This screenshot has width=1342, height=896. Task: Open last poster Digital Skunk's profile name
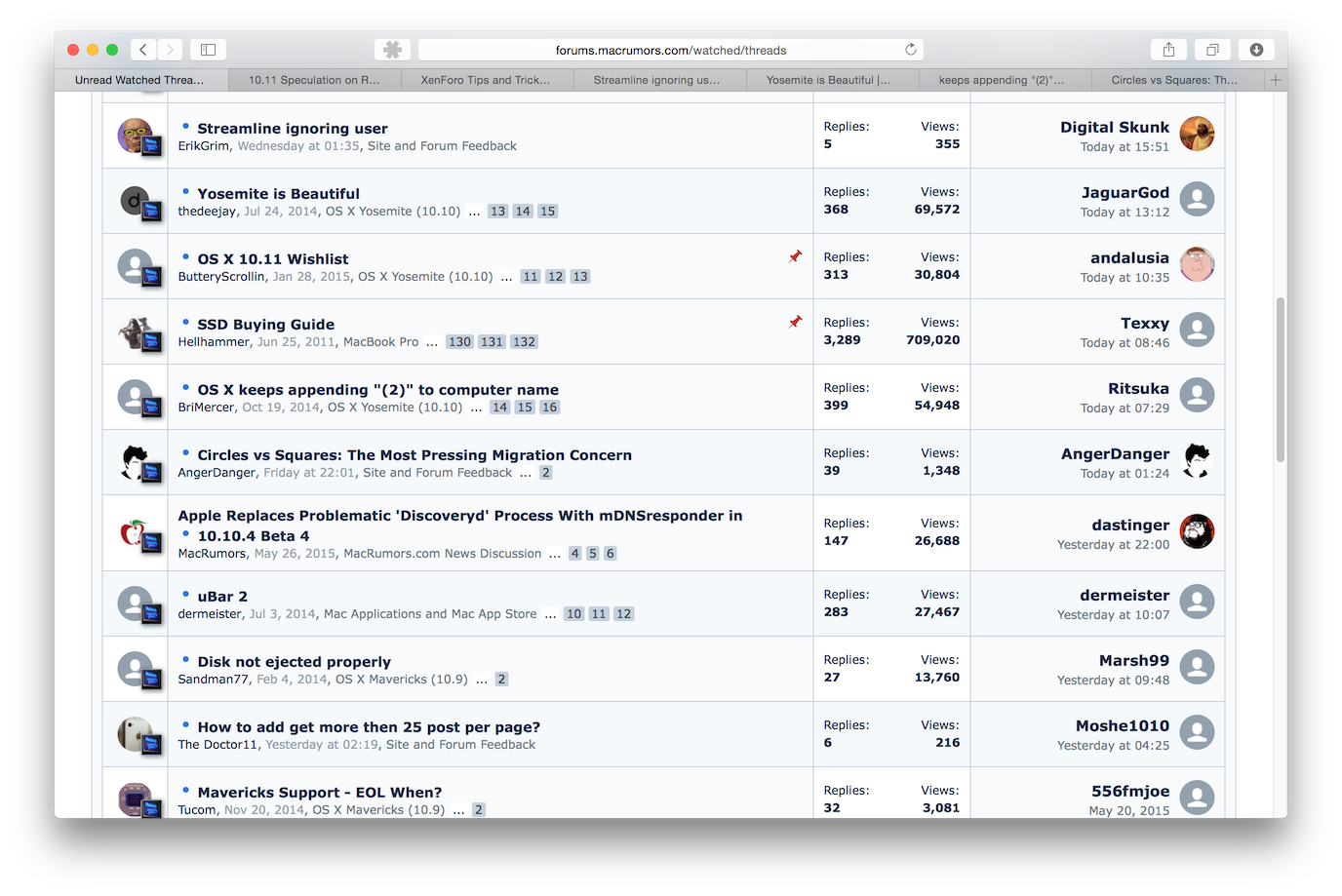click(1115, 127)
